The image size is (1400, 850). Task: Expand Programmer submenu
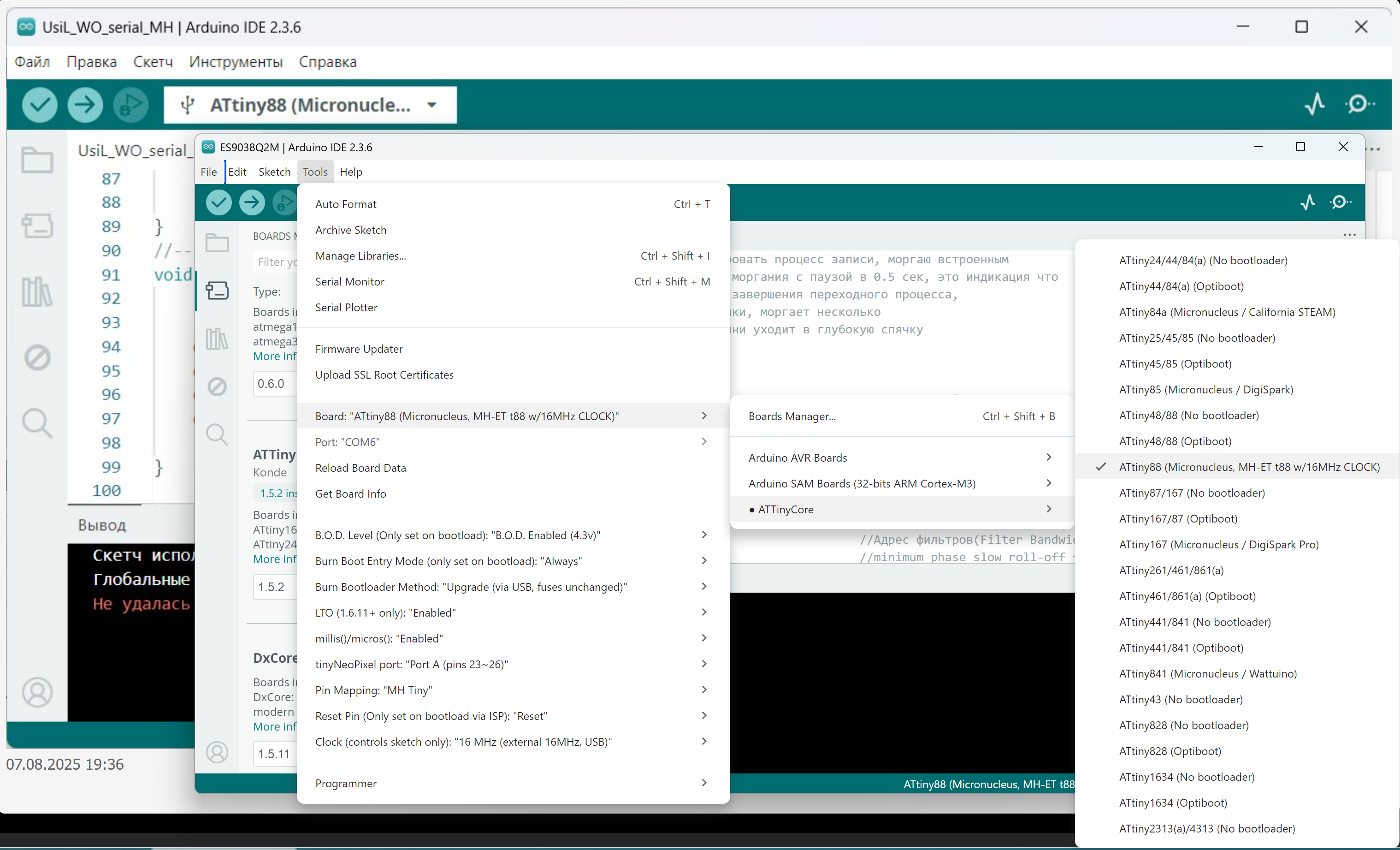pyautogui.click(x=513, y=784)
